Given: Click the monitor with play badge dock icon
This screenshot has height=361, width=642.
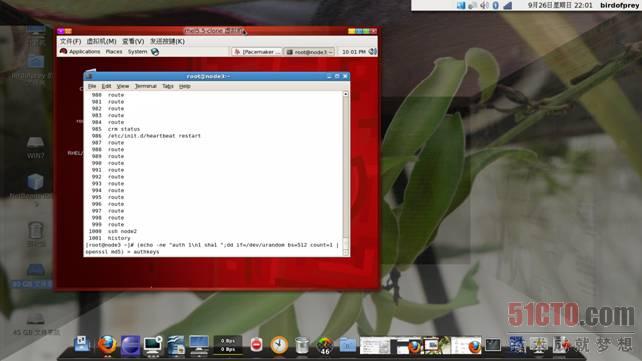Looking at the screenshot, I should point(153,346).
